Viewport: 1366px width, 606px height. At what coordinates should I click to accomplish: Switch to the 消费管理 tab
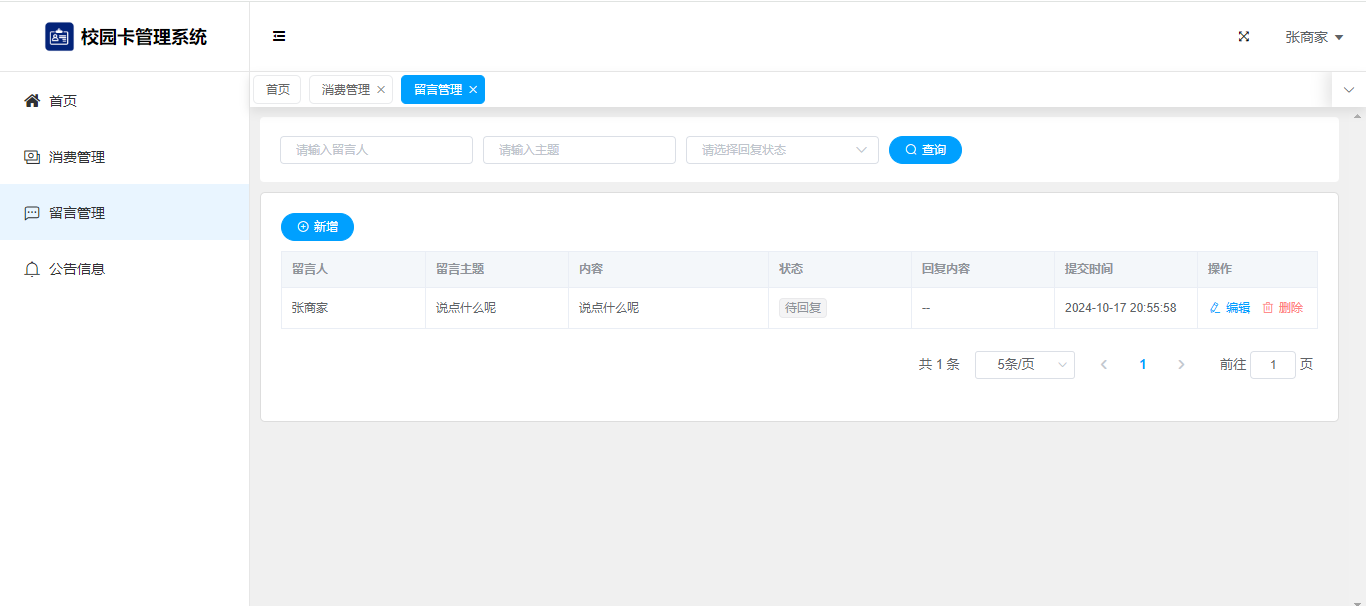click(345, 90)
